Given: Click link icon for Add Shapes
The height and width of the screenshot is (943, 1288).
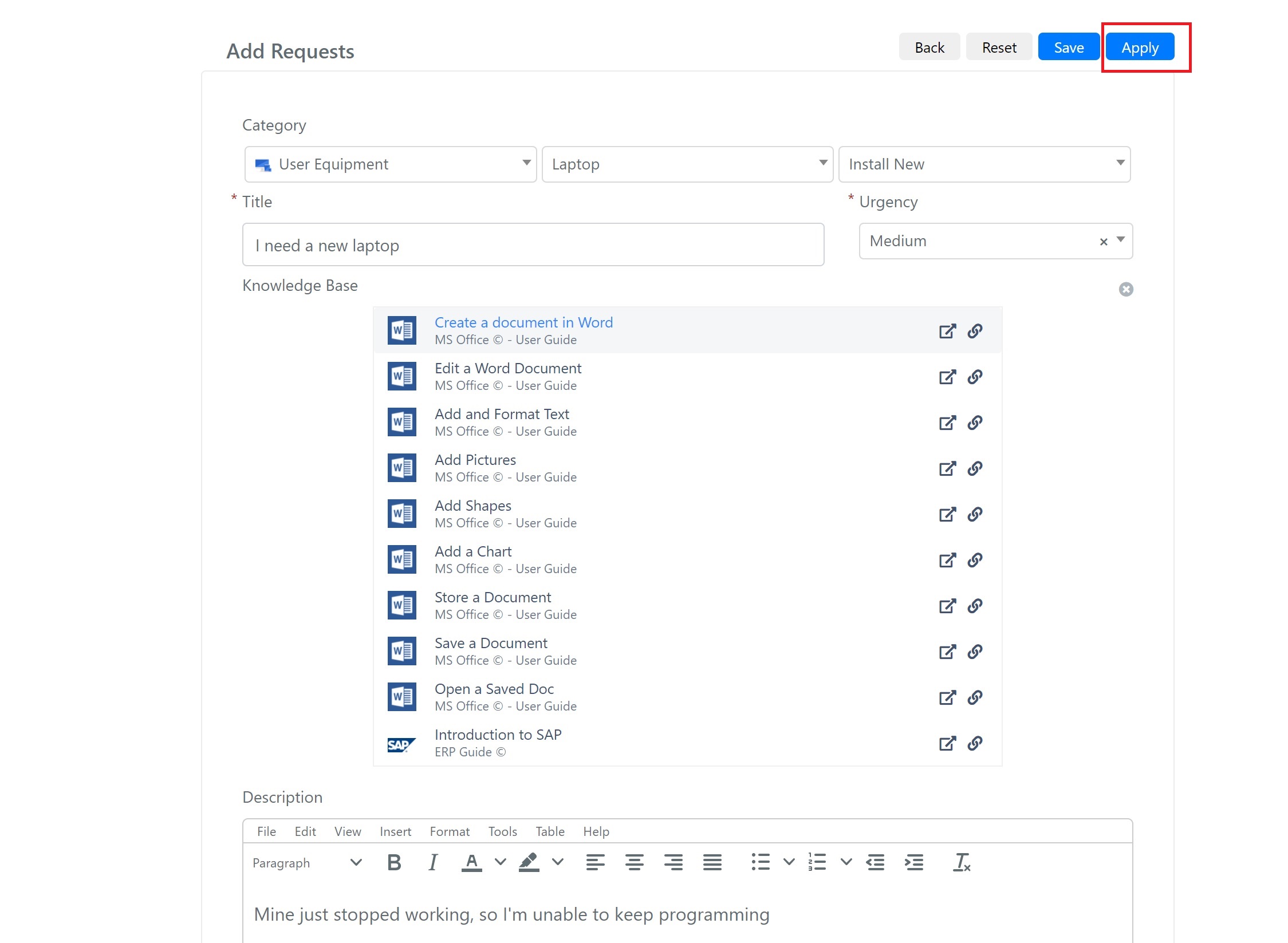Looking at the screenshot, I should click(x=975, y=514).
